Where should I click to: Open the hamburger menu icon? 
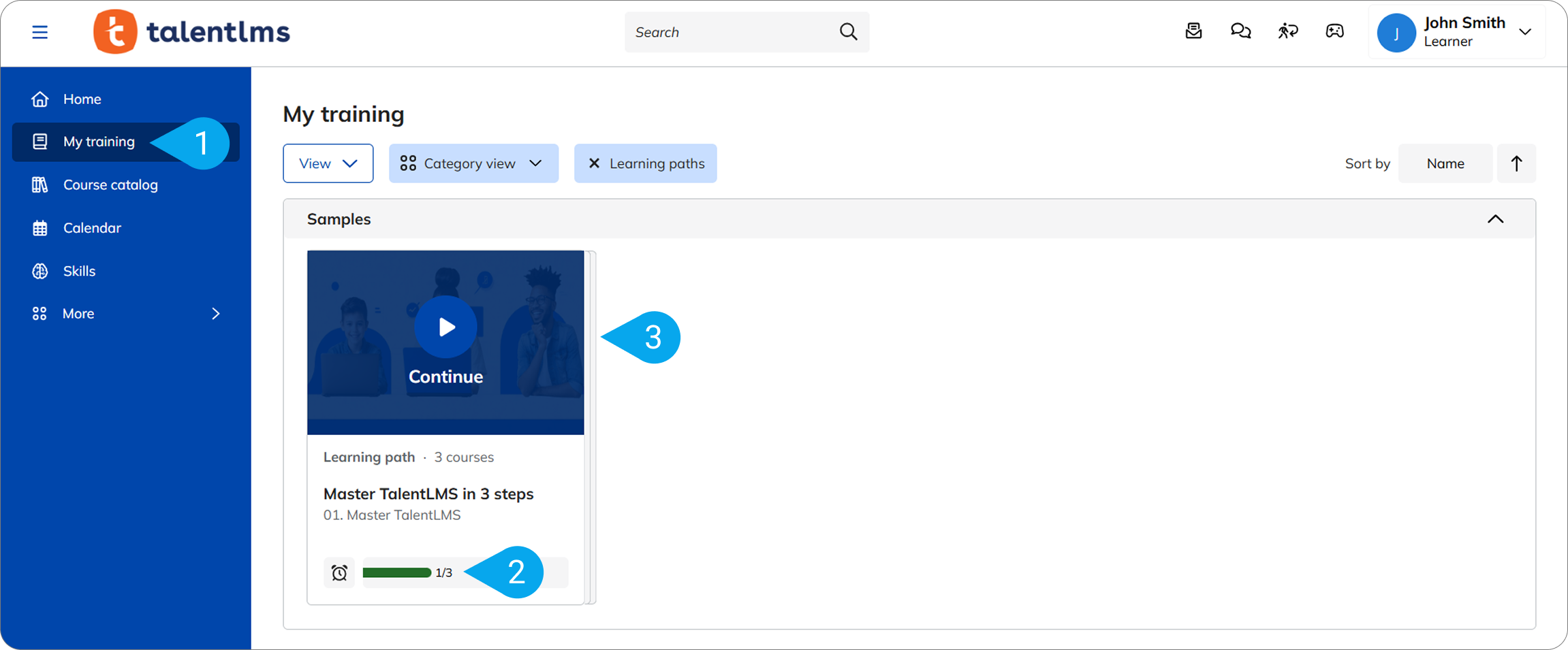(x=40, y=32)
